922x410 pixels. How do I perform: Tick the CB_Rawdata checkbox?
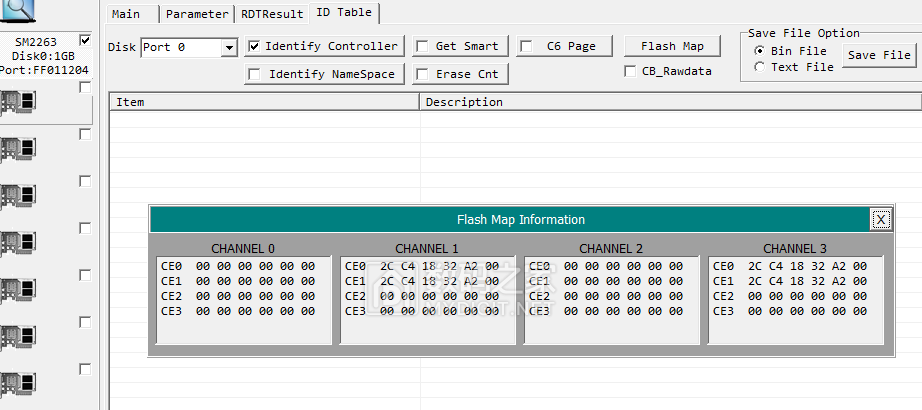pos(630,71)
